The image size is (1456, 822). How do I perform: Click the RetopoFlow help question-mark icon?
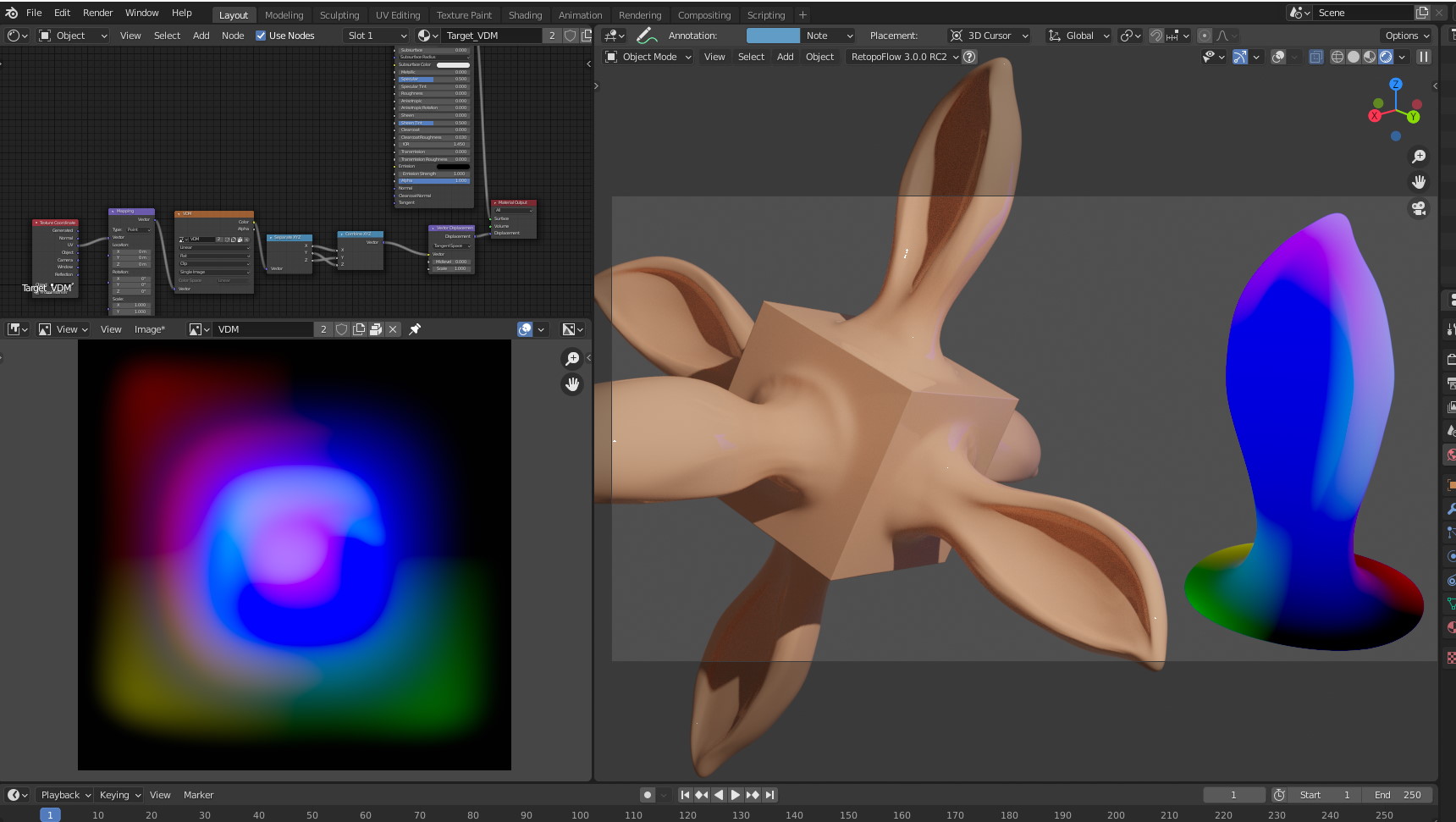click(x=970, y=57)
